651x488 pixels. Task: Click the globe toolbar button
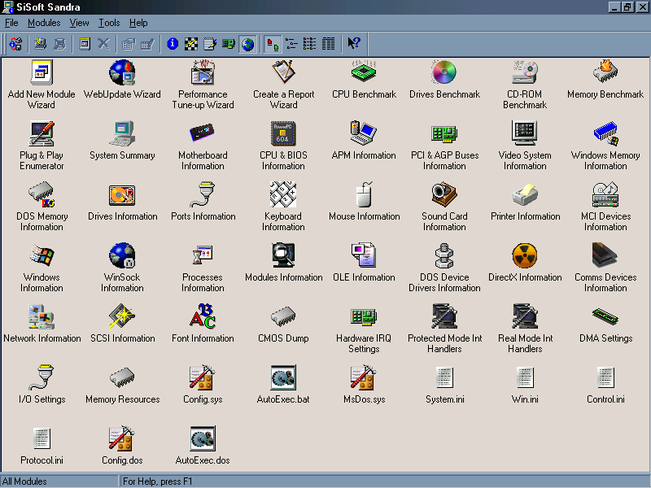[x=247, y=44]
